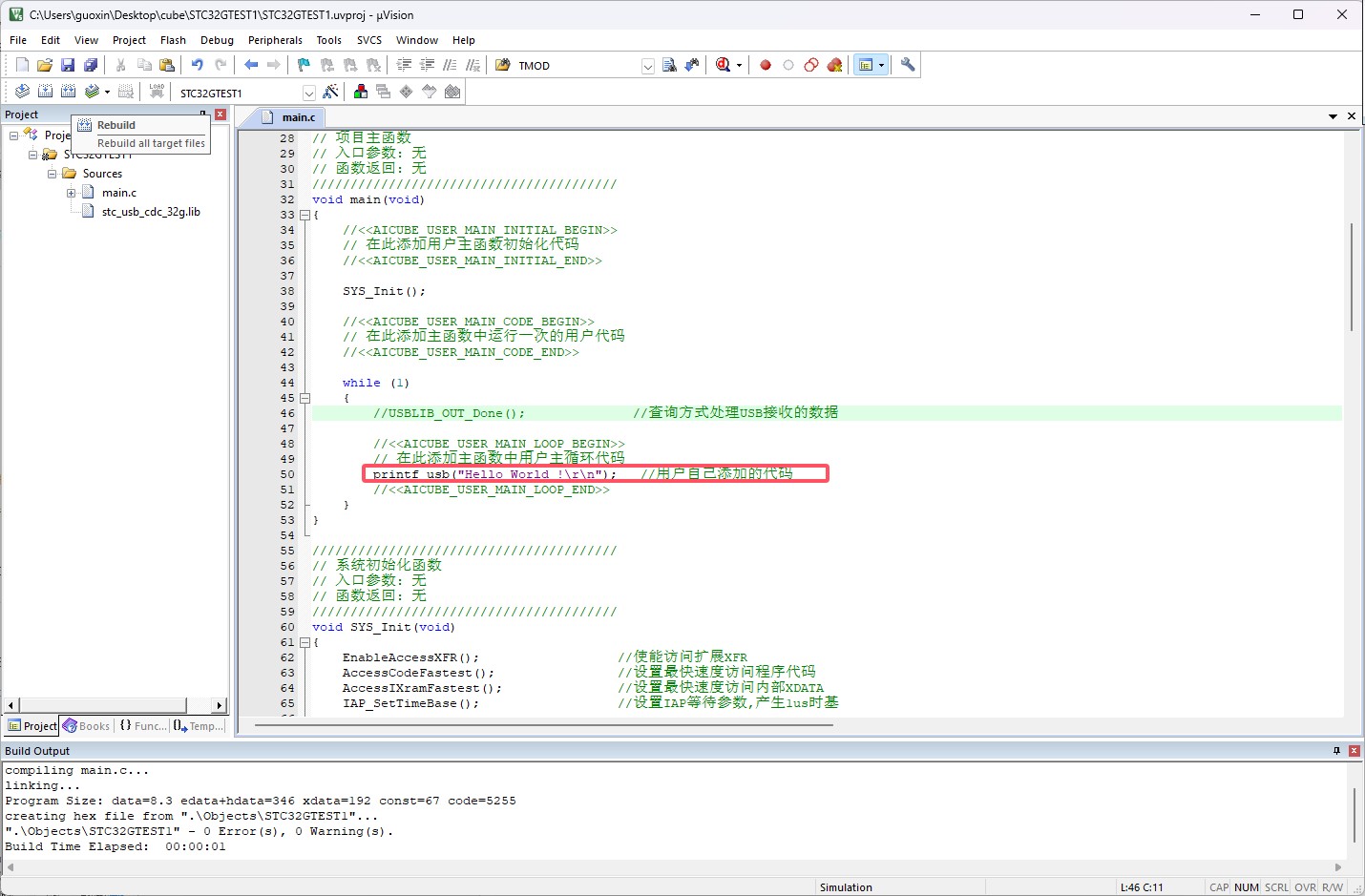Switch to the Templates panel tab
This screenshot has height=896, width=1365.
pyautogui.click(x=199, y=726)
